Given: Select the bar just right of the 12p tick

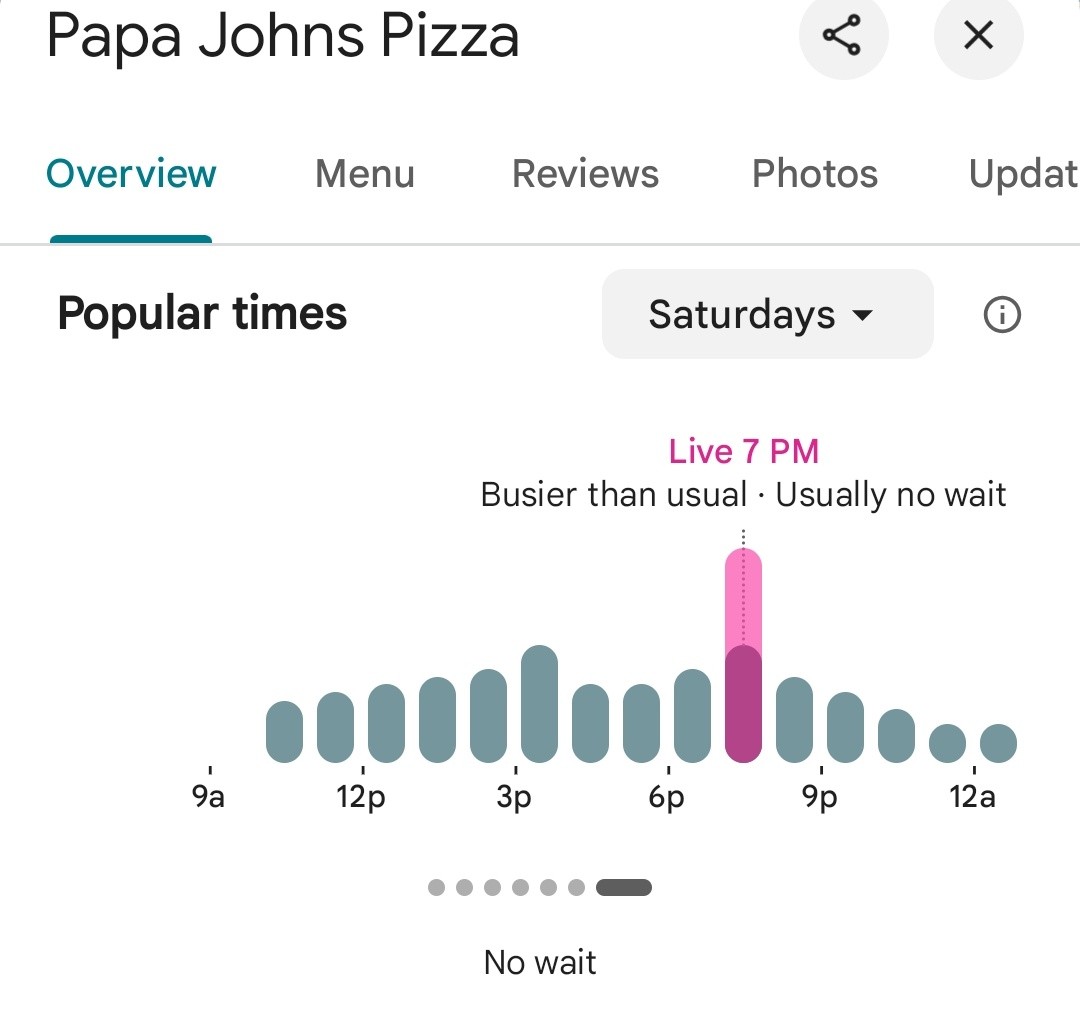Looking at the screenshot, I should tap(386, 723).
